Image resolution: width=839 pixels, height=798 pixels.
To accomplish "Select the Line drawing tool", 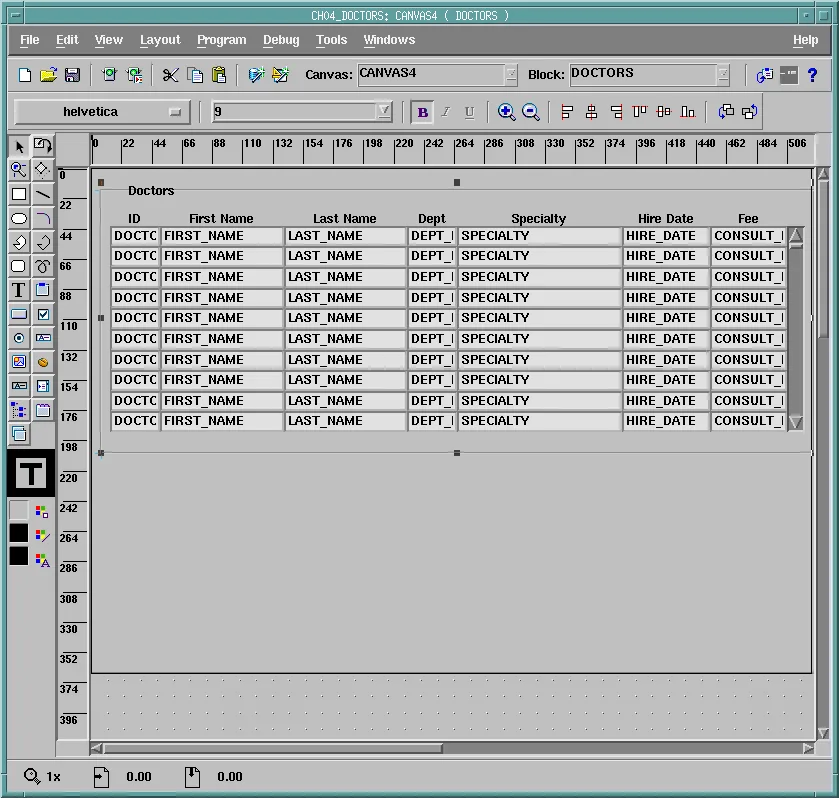I will coord(43,194).
